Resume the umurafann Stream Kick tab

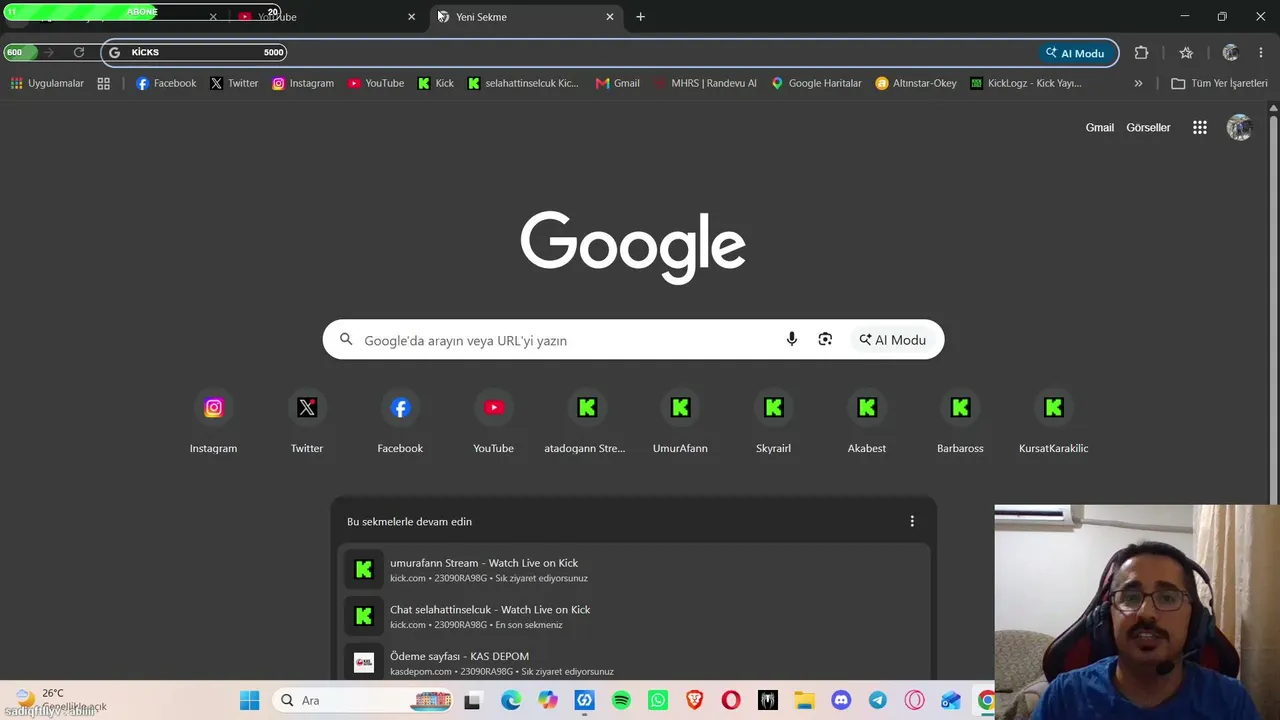coord(634,570)
